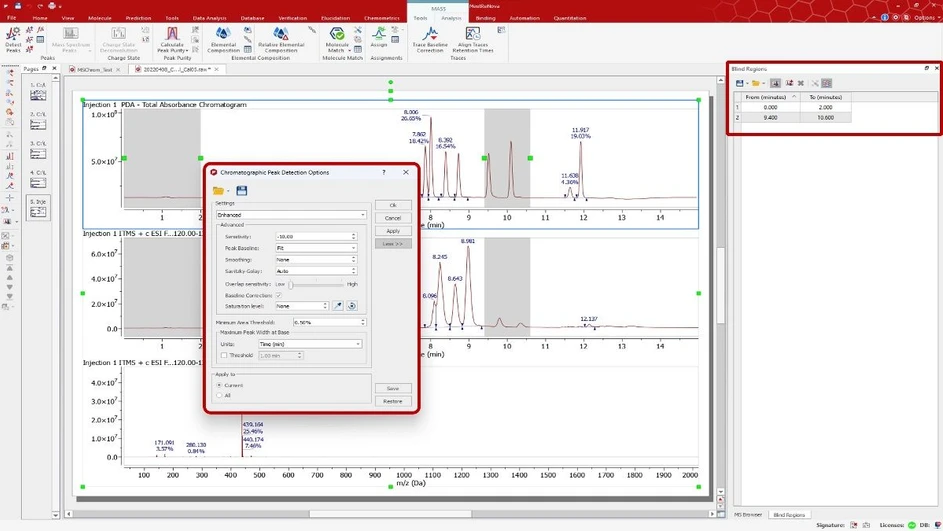Click the Save button in the dialog
This screenshot has width=943, height=531.
(x=393, y=388)
